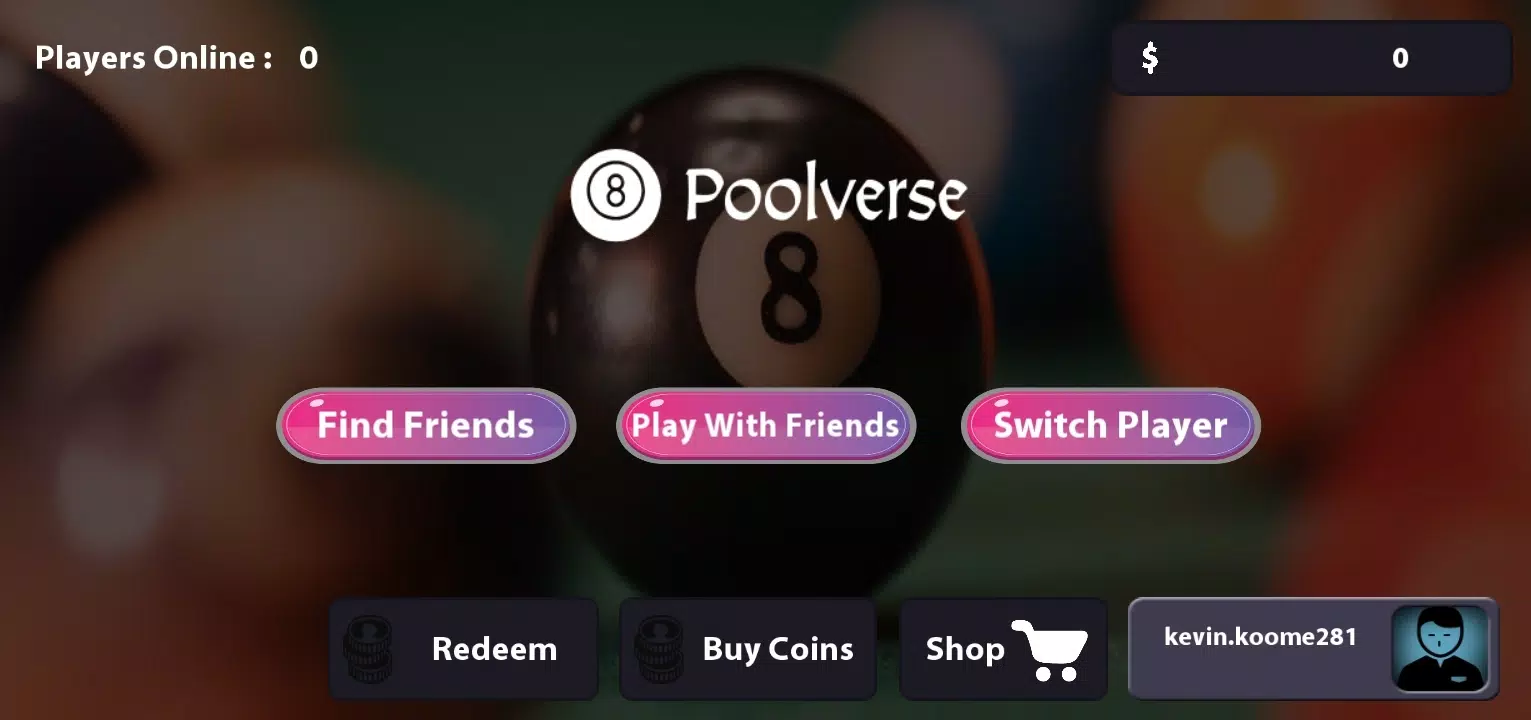Click the kevin.koome281 username

(1260, 636)
